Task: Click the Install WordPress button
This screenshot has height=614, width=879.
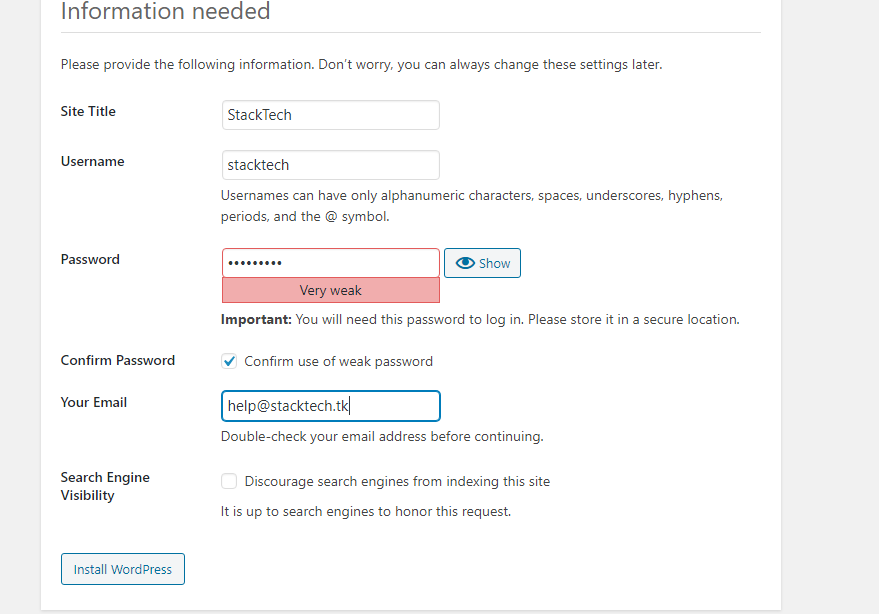Action: 123,569
